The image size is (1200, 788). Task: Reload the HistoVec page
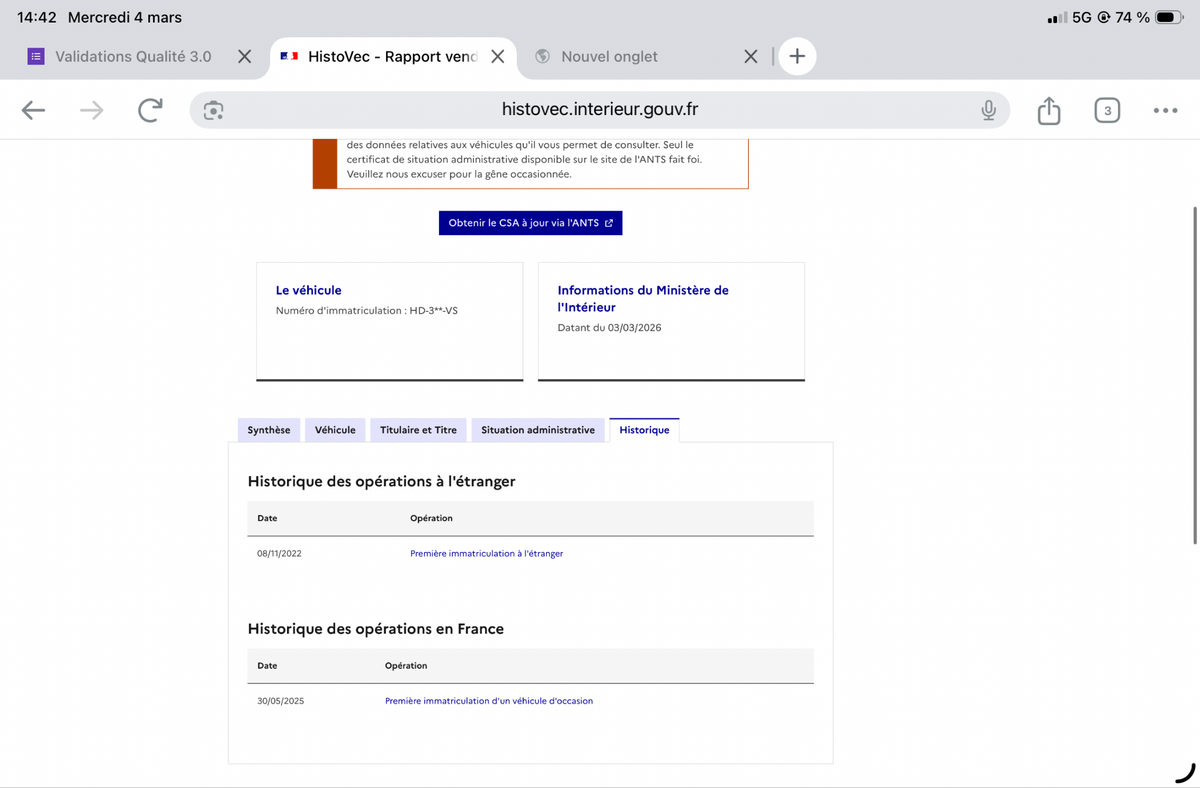pyautogui.click(x=149, y=110)
